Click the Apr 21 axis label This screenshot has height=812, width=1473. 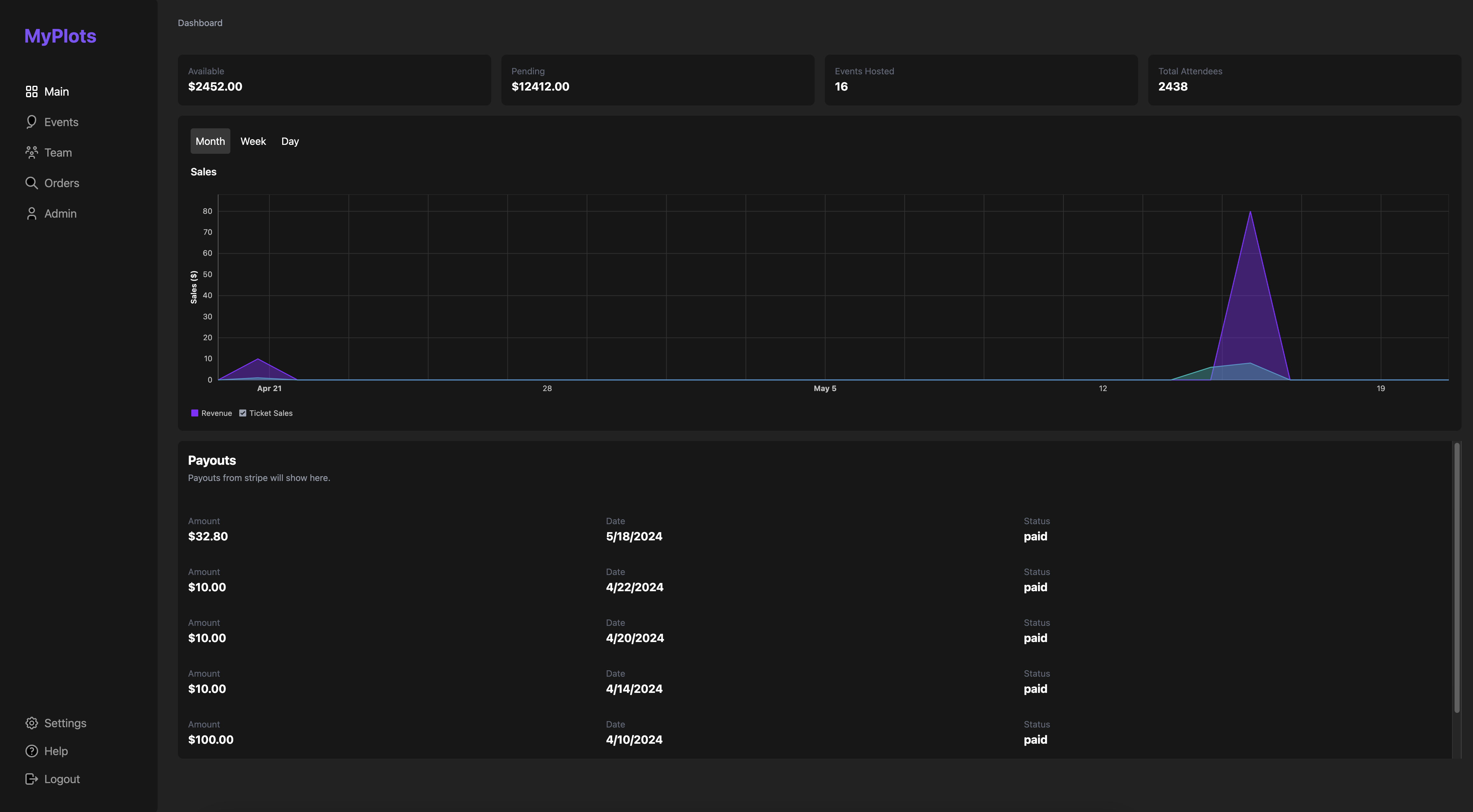(x=269, y=388)
